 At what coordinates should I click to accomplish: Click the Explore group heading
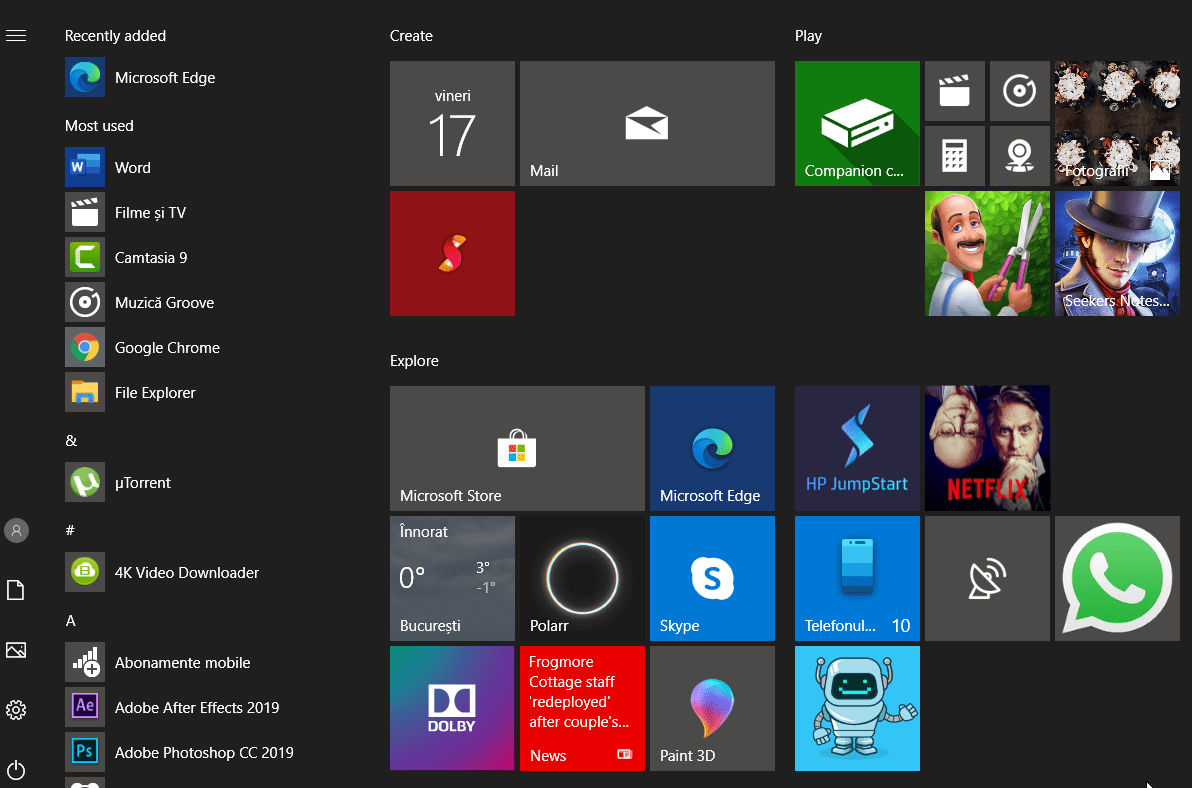[x=414, y=361]
